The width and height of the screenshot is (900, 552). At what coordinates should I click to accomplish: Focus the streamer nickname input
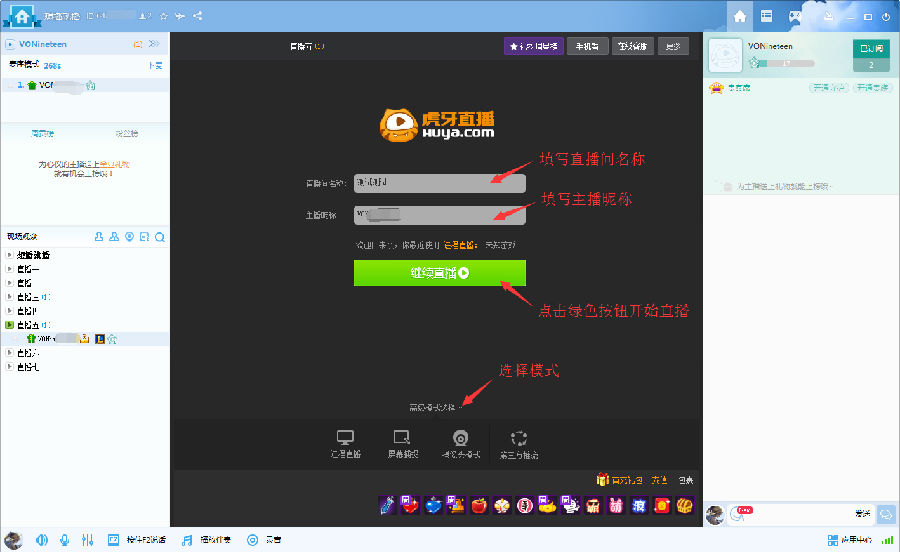(440, 215)
